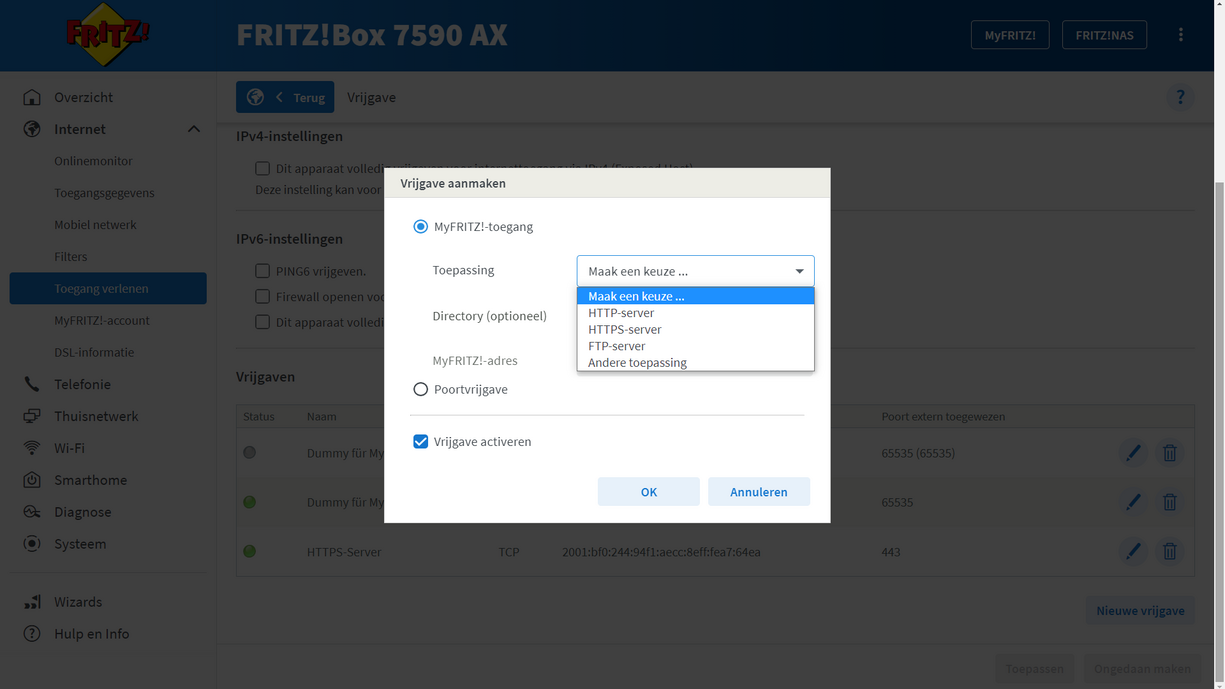Open MyFRITZ!-account submenu item
Screen dimensions: 1225x689
(x=102, y=320)
